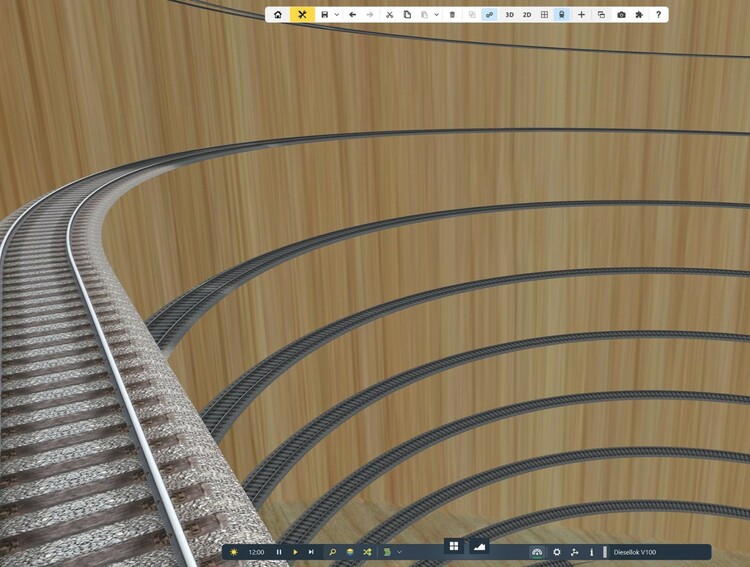The height and width of the screenshot is (567, 750).
Task: Open help with question mark icon
Action: point(659,15)
